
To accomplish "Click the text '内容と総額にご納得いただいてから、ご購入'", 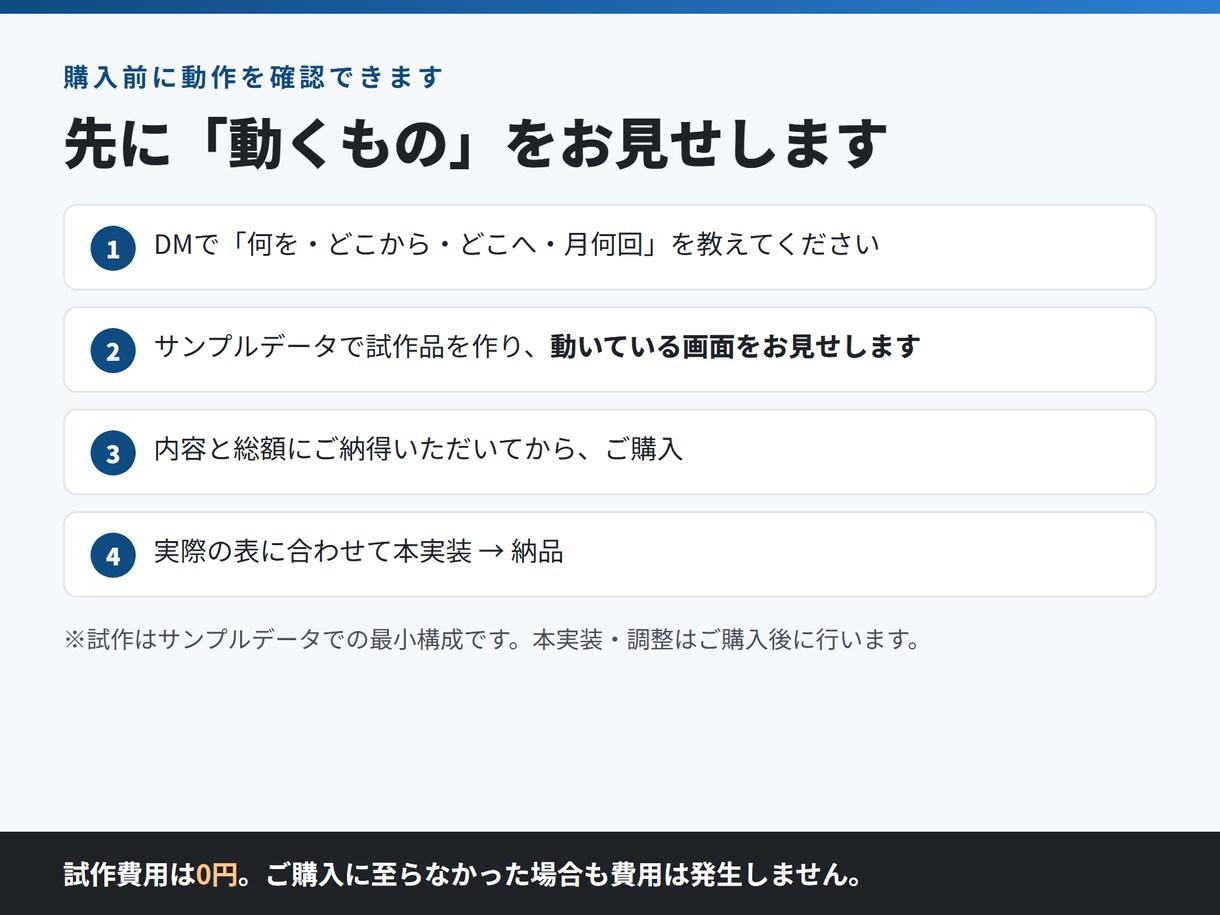I will pyautogui.click(x=418, y=449).
